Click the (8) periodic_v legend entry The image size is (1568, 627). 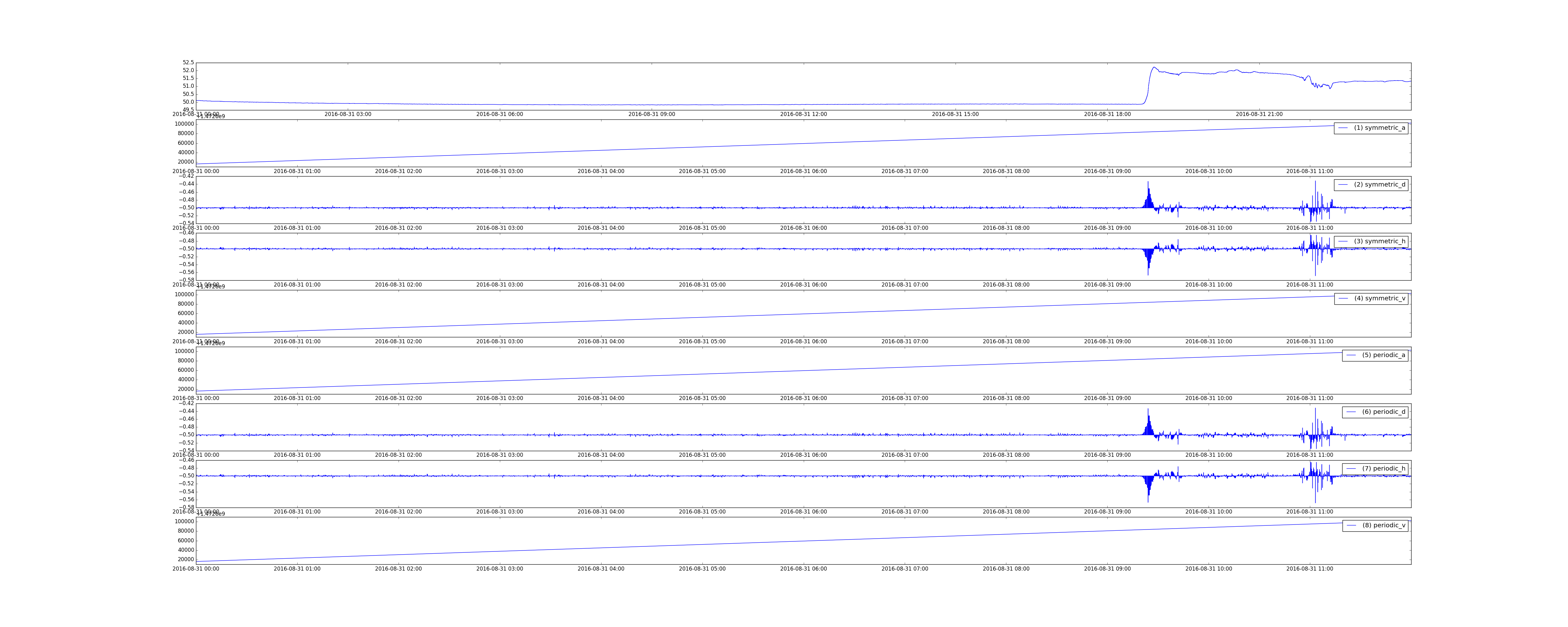(1375, 525)
